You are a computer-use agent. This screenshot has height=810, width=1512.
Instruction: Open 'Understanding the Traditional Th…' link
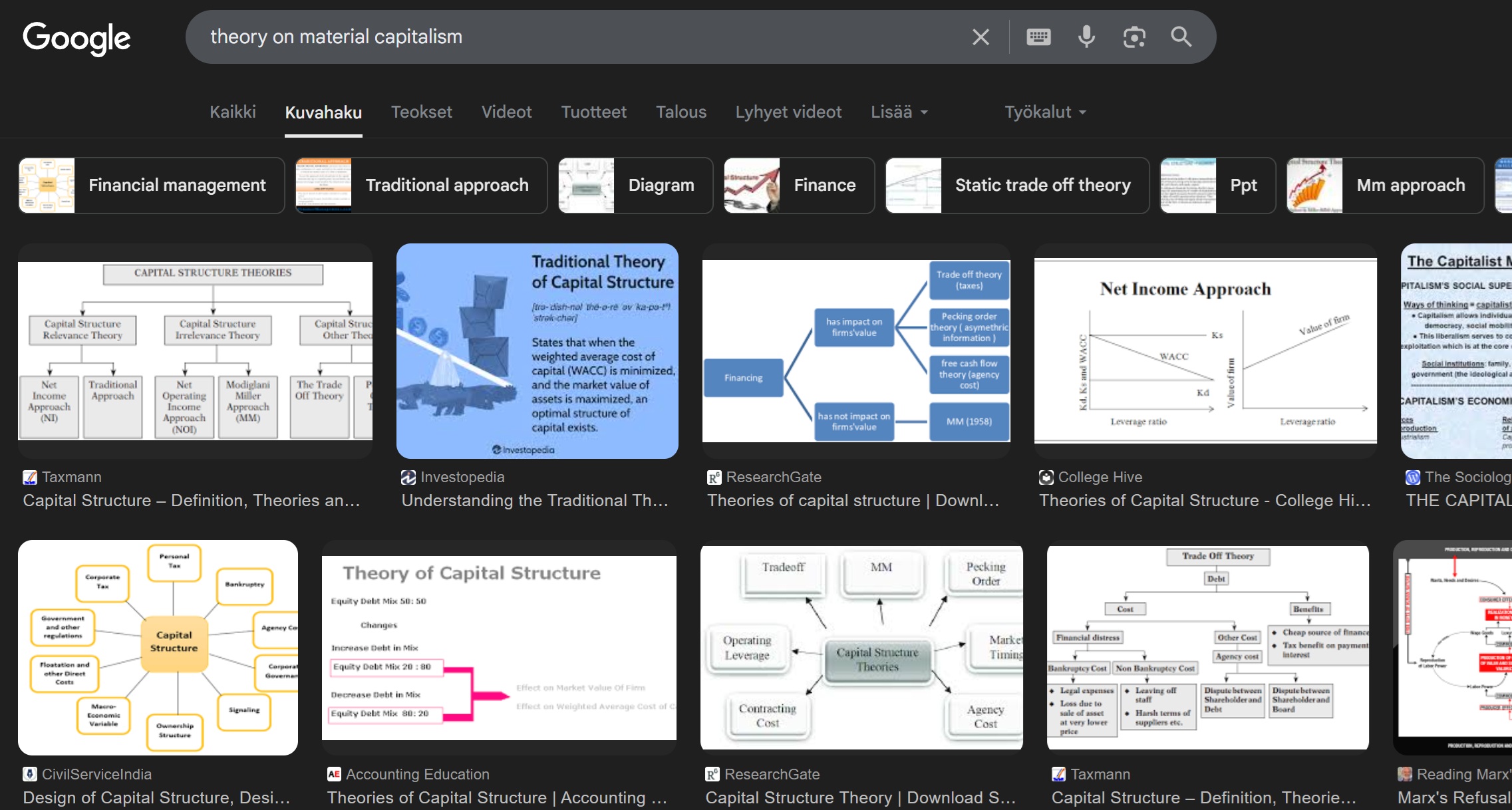535,500
